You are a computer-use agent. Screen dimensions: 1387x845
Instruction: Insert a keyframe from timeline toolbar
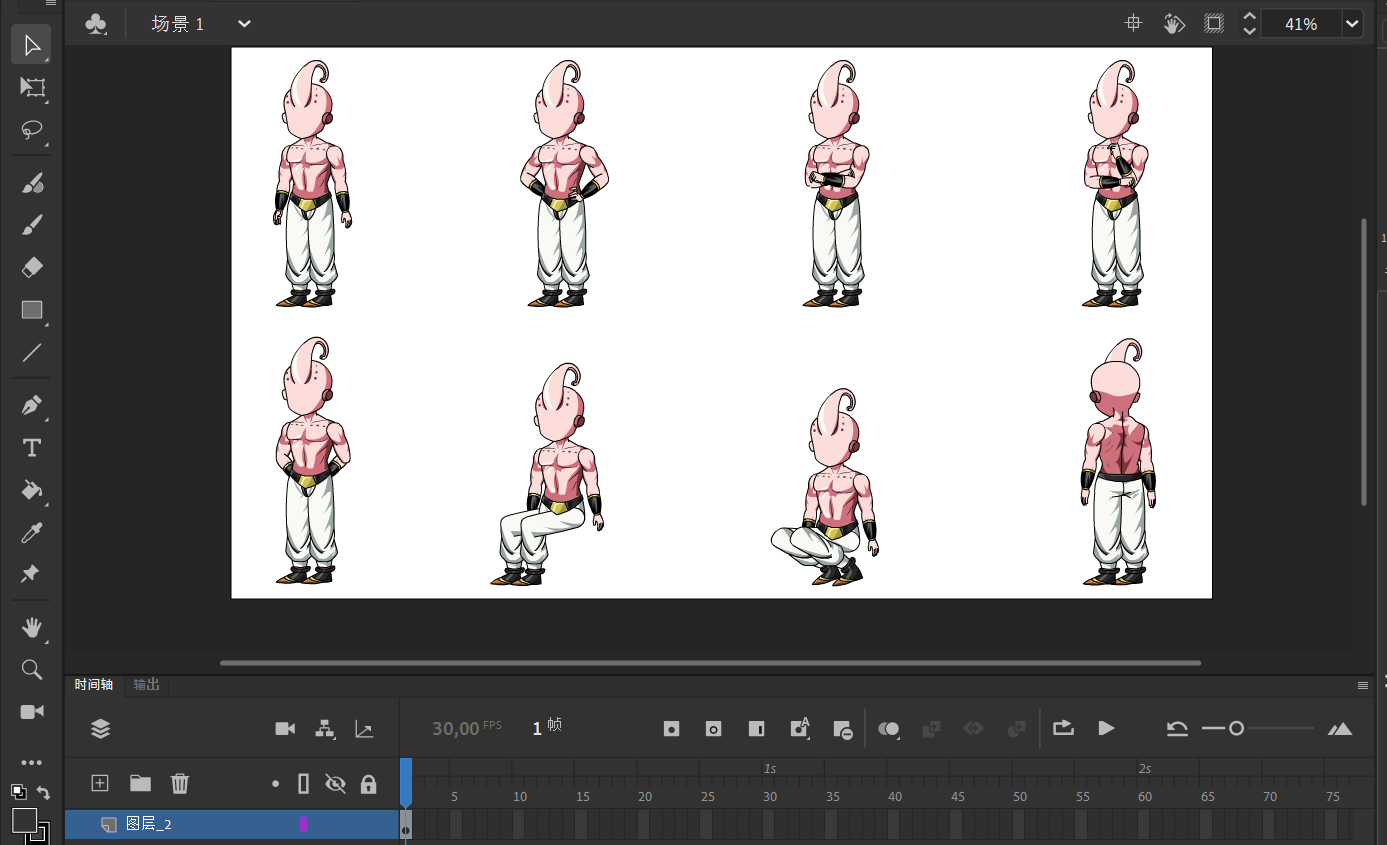tap(671, 729)
